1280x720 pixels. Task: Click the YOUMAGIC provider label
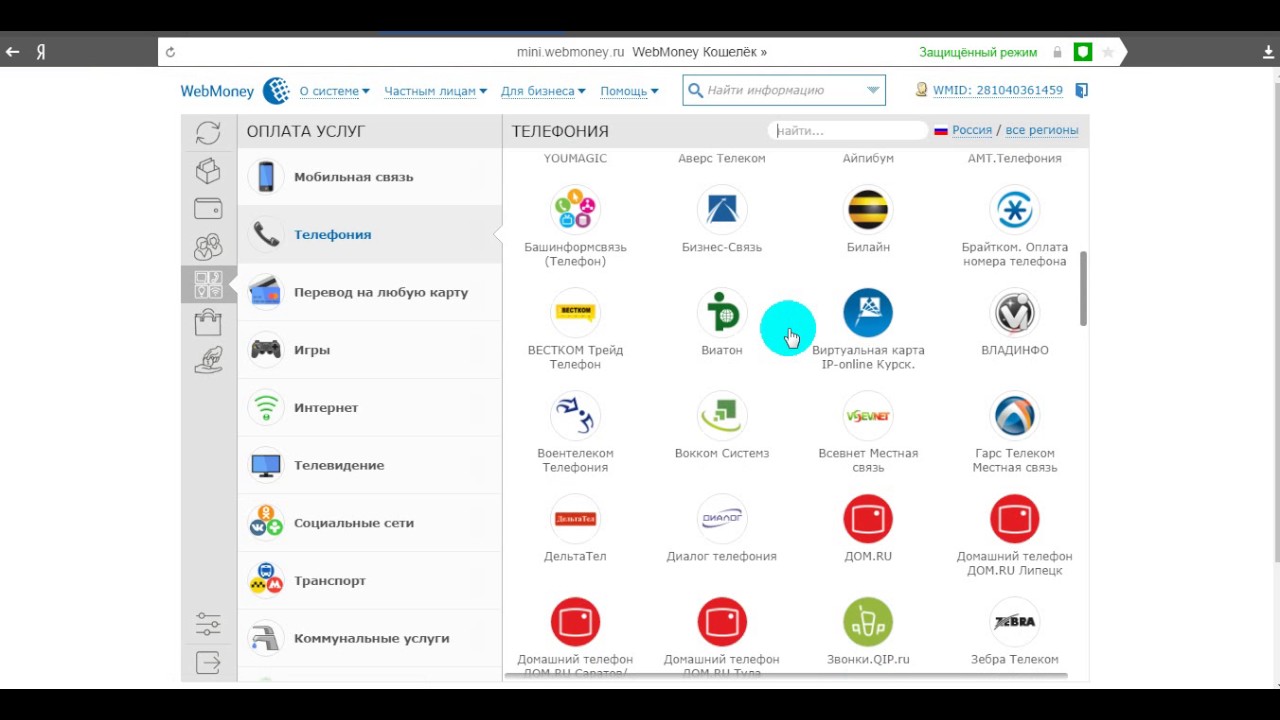(x=575, y=158)
